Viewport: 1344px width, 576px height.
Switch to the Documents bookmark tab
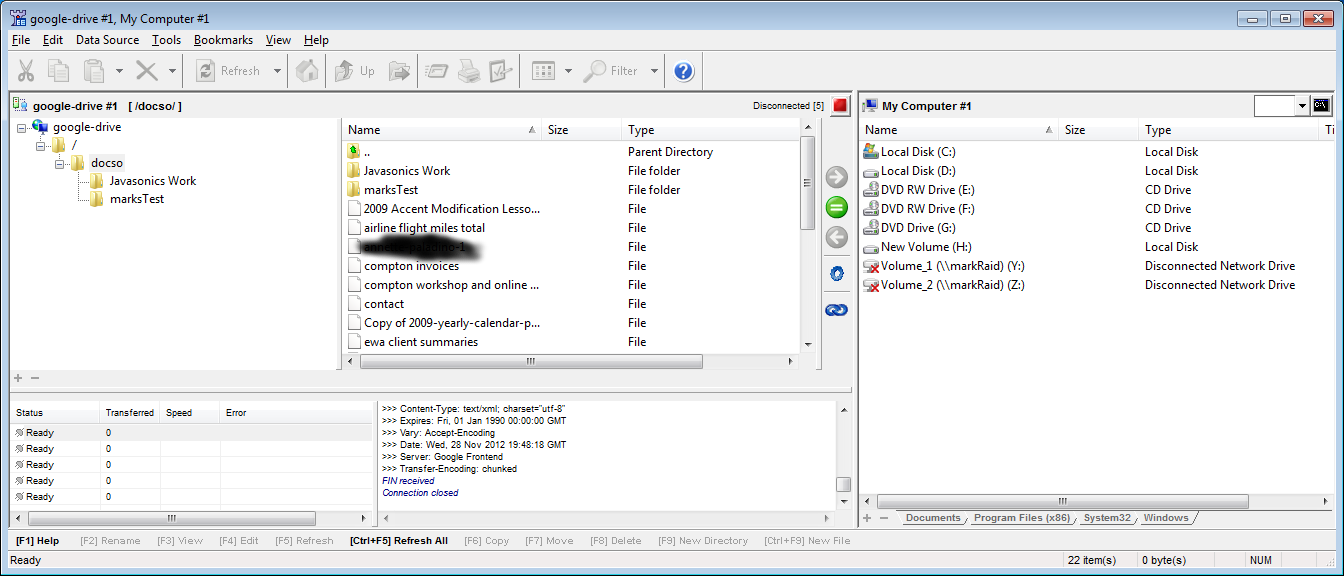[x=932, y=518]
